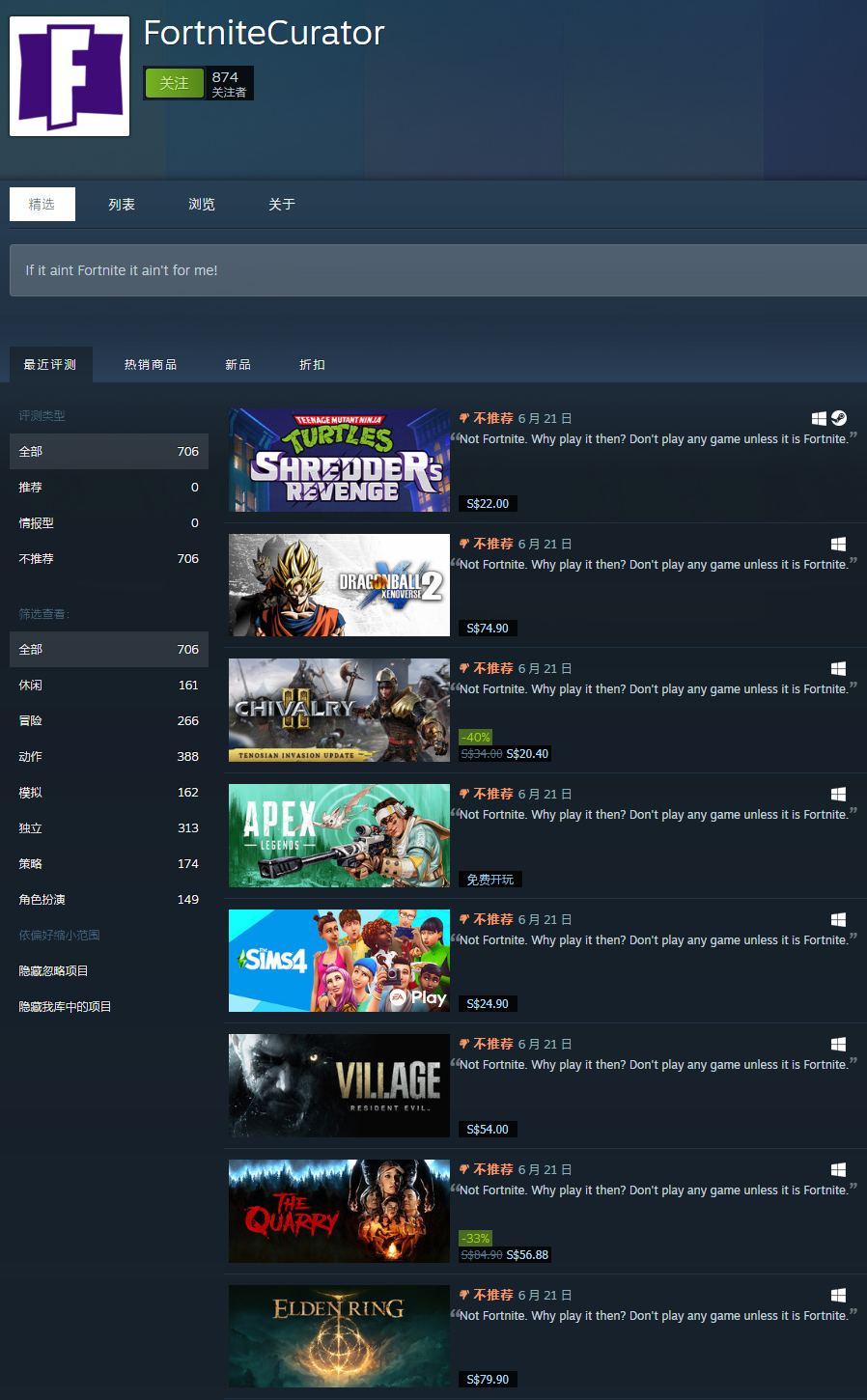Switch to the 浏览 tab
The image size is (867, 1400).
[x=202, y=204]
